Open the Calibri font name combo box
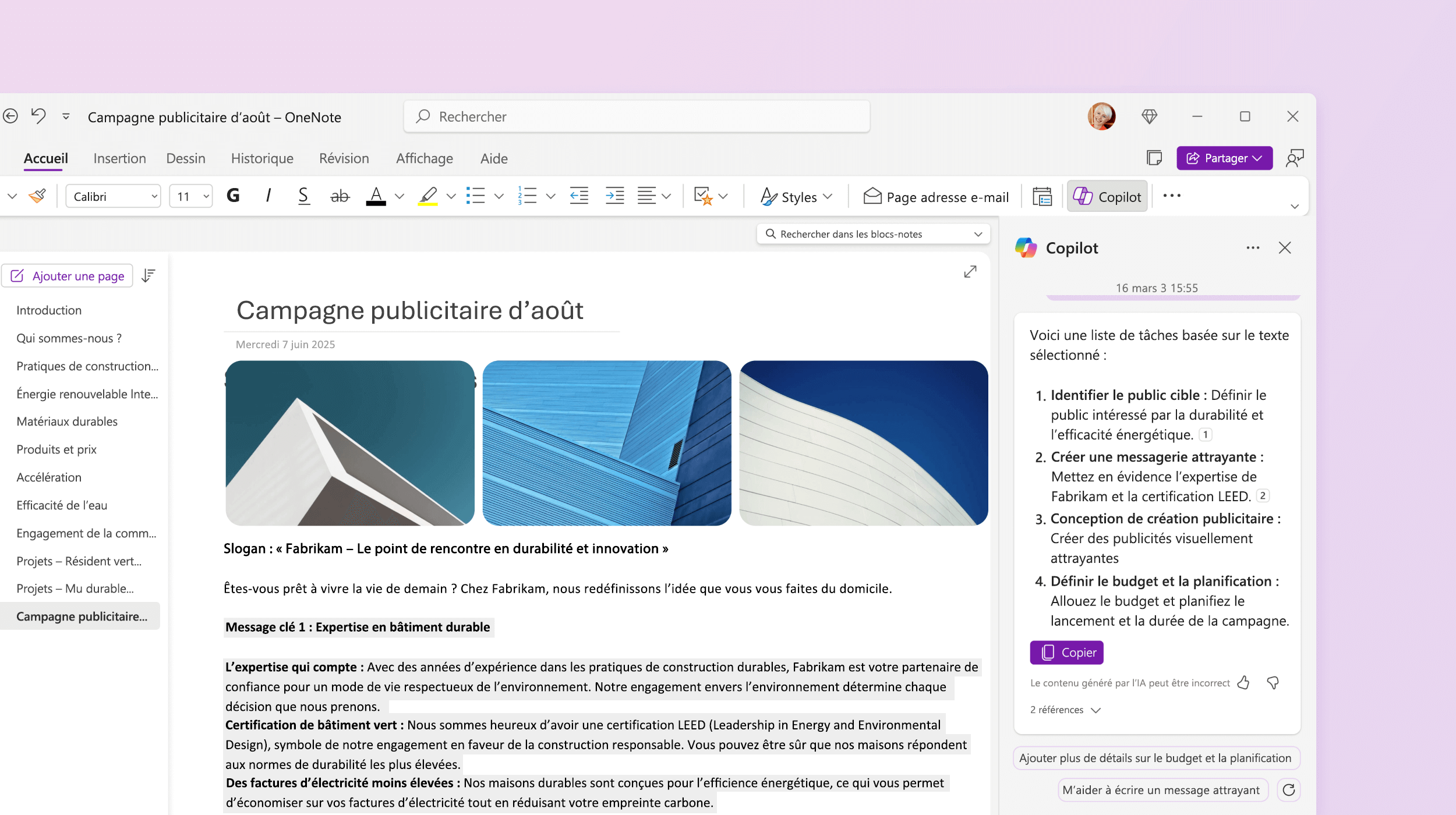 tap(114, 197)
